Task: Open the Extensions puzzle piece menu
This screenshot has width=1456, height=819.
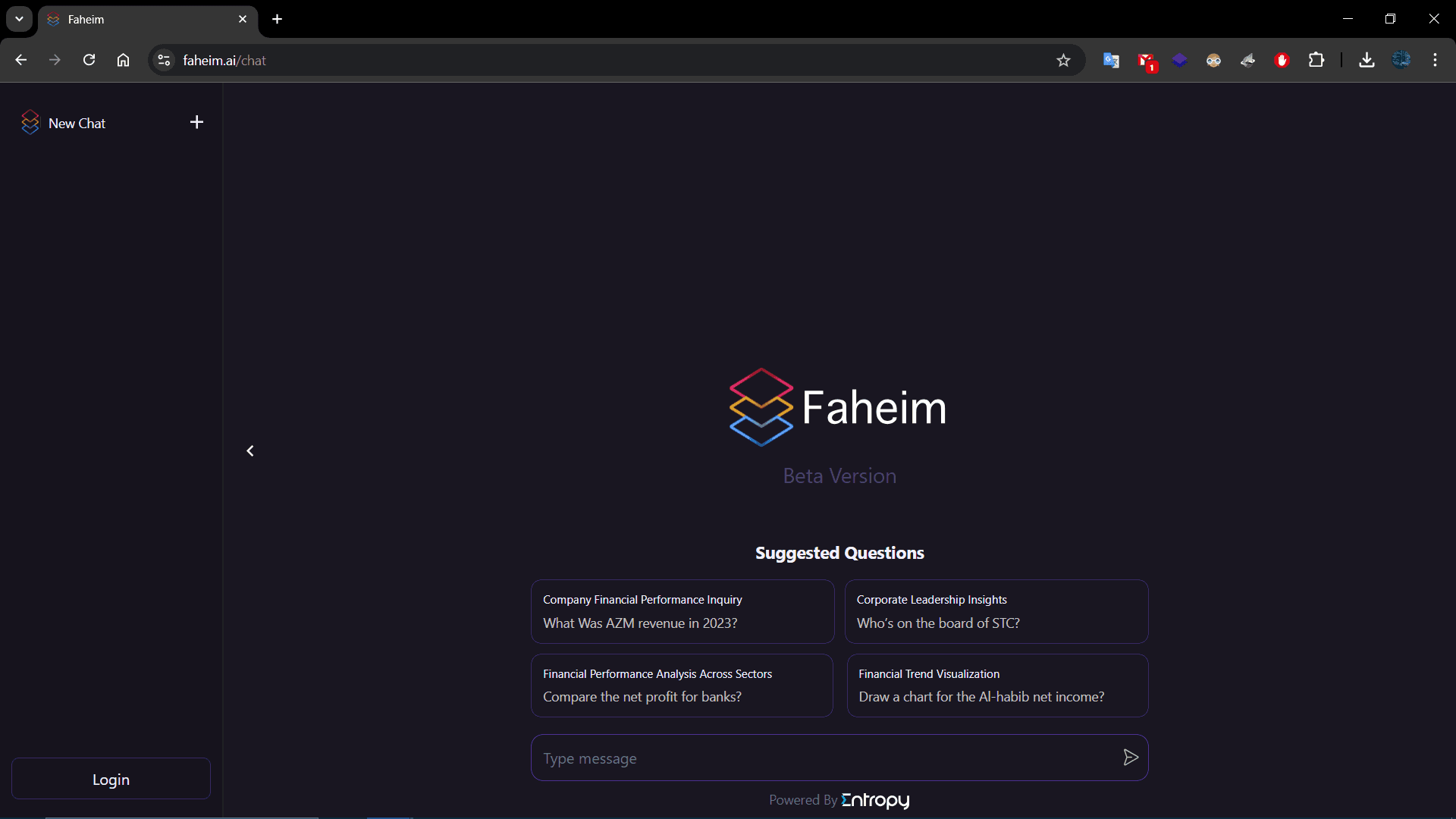Action: [1316, 60]
